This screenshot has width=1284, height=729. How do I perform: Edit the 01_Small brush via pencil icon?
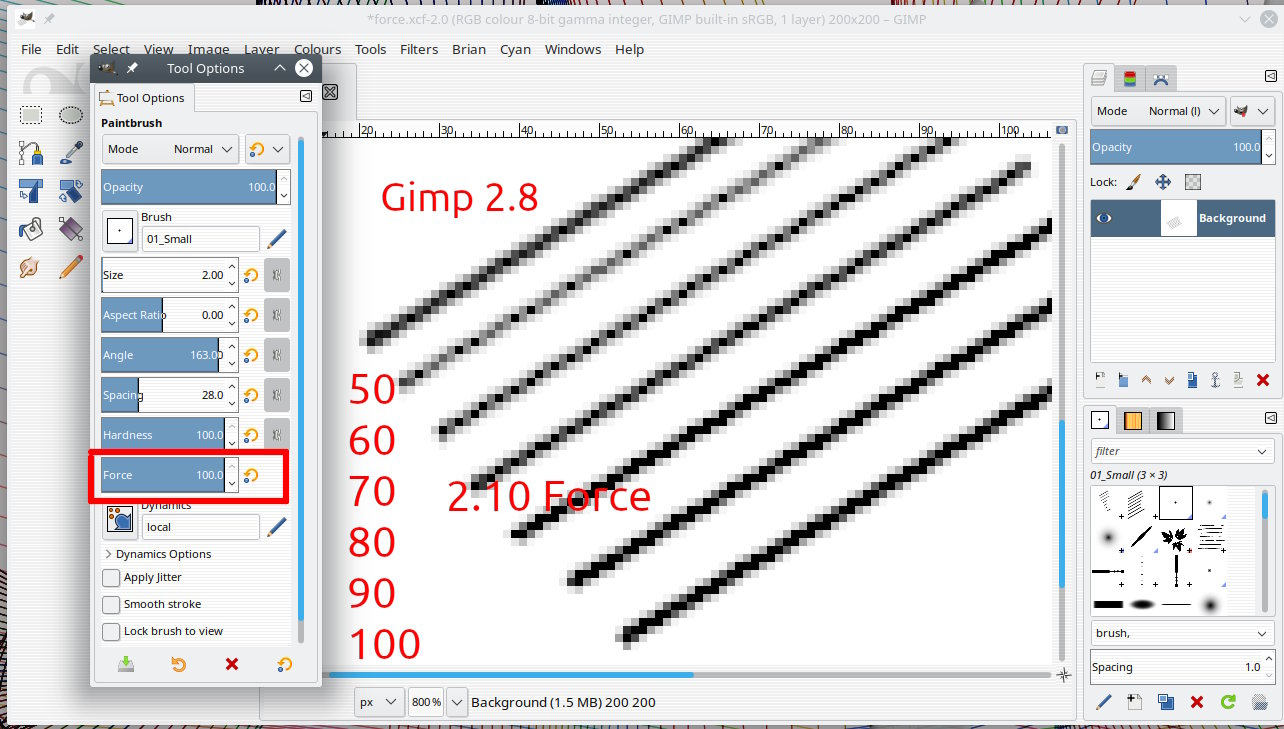click(x=277, y=238)
